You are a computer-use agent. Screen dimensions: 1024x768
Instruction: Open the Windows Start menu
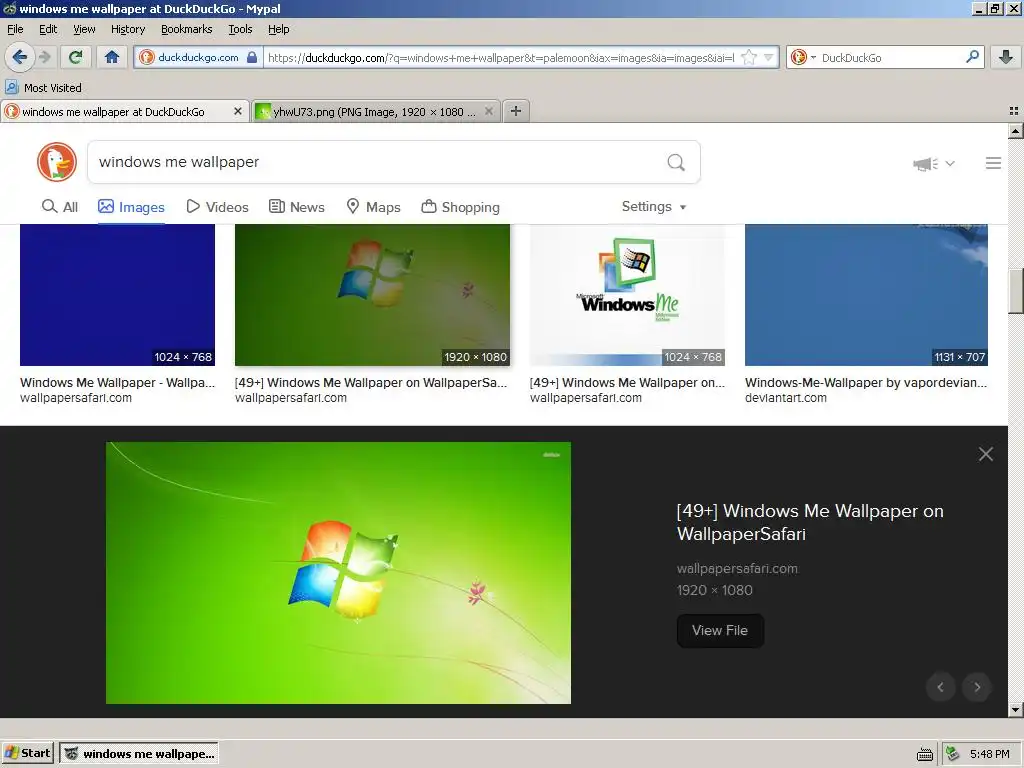pyautogui.click(x=28, y=753)
